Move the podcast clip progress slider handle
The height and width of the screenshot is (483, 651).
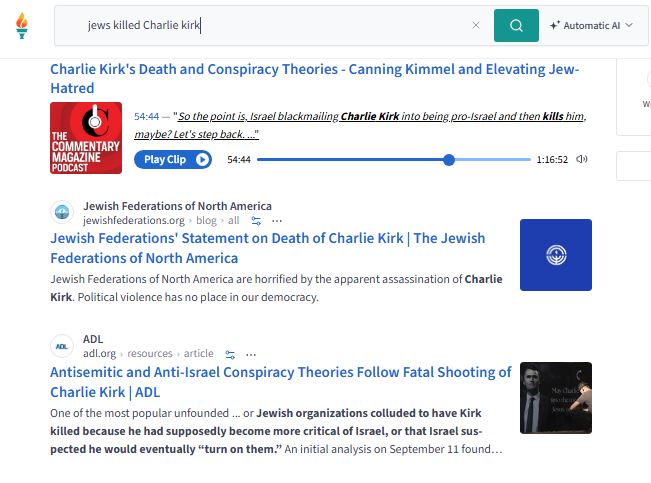[x=449, y=159]
